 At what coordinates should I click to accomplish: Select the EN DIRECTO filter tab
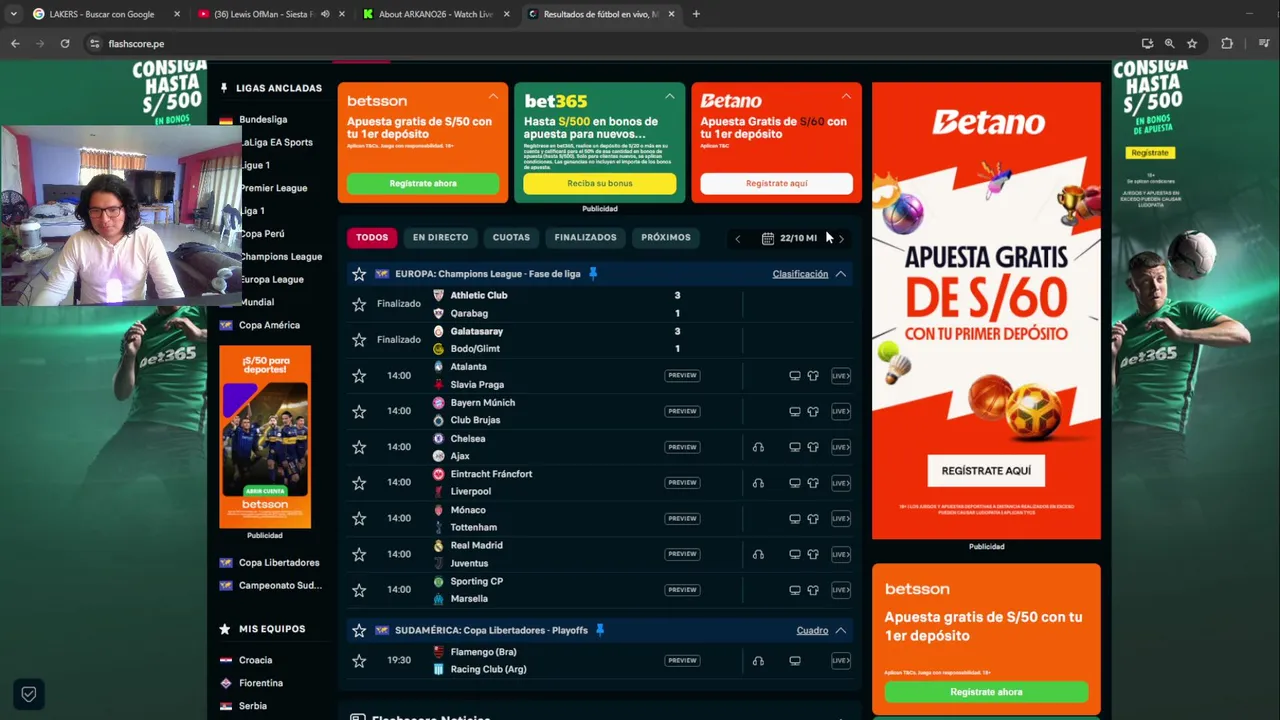(x=440, y=238)
